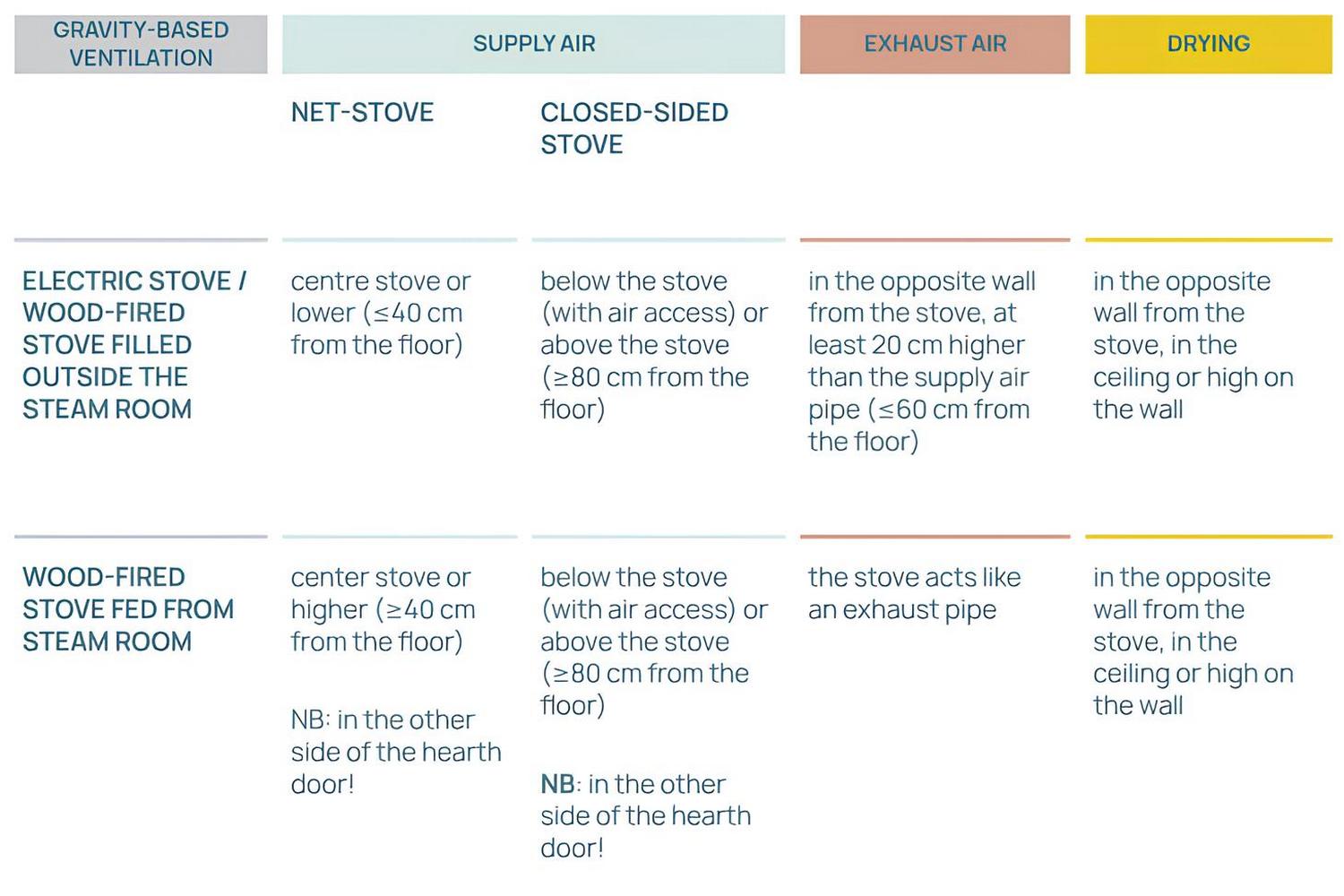
Task: Select the Exhaust Air header
Action: (935, 44)
